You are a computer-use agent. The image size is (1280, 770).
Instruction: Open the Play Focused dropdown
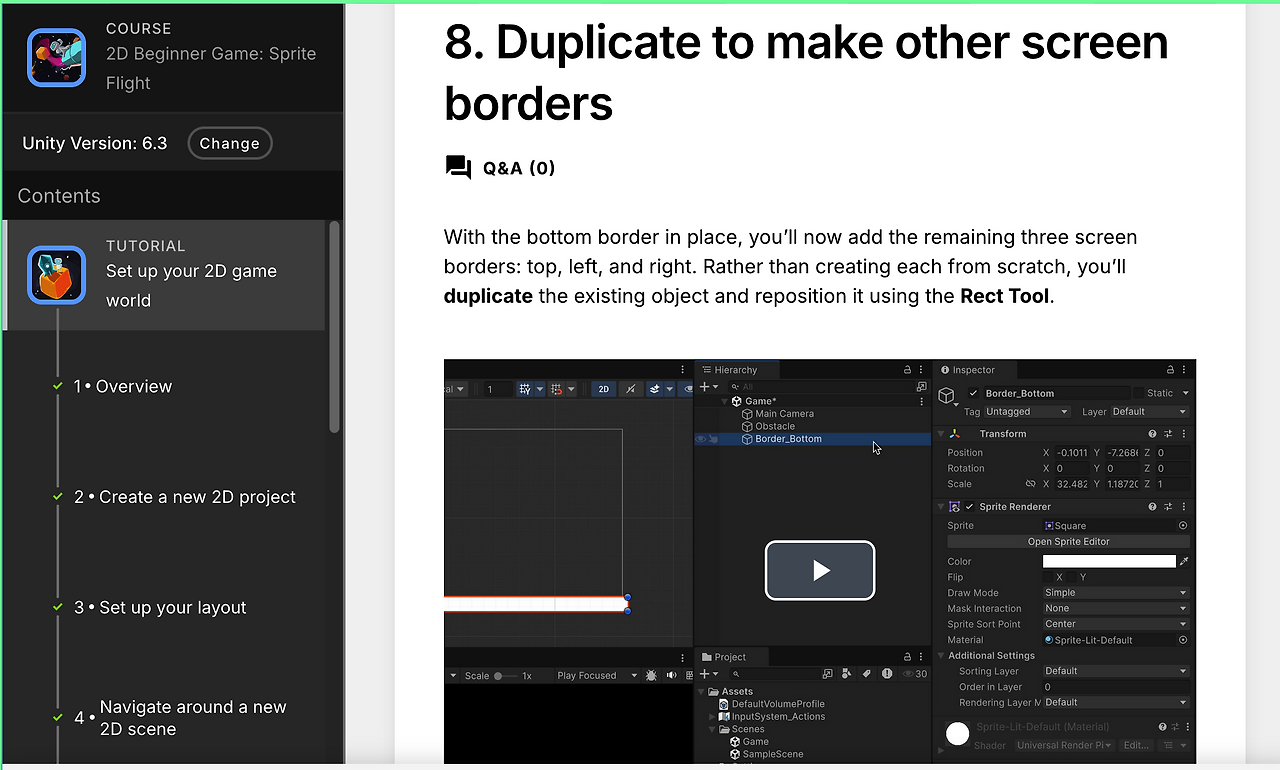[598, 676]
